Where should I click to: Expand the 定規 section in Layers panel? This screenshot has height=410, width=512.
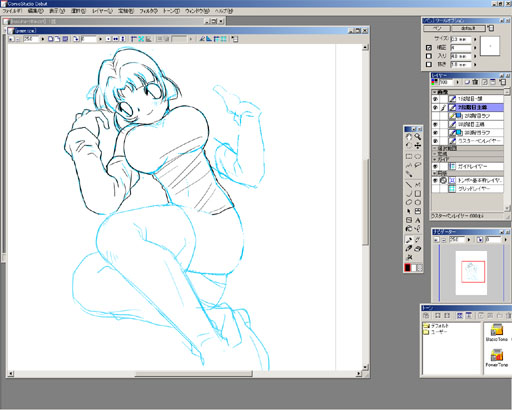tap(434, 154)
